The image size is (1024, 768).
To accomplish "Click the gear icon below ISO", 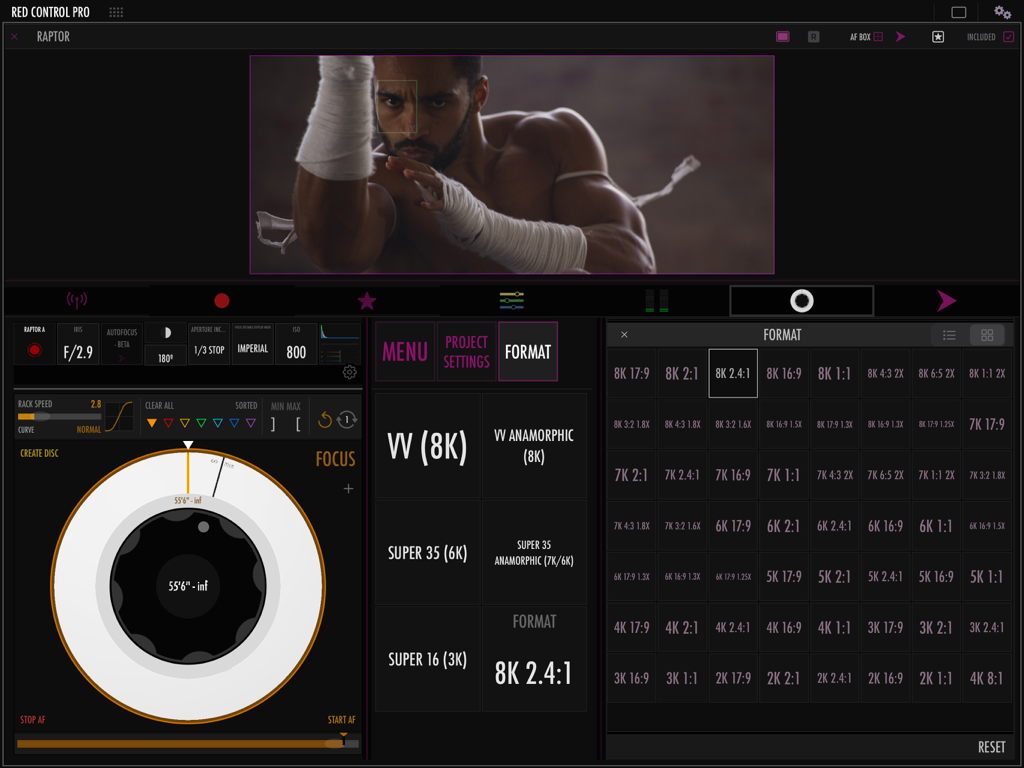I will 349,373.
